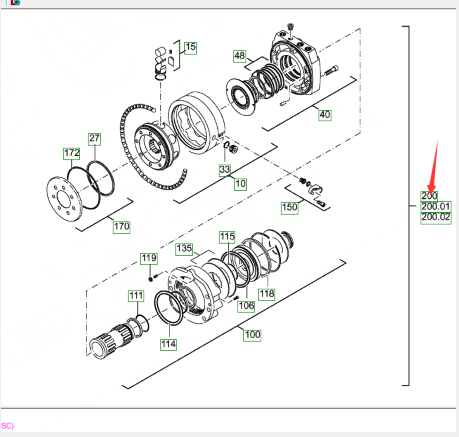Click part label 135
This screenshot has height=437, width=459.
[x=184, y=249]
